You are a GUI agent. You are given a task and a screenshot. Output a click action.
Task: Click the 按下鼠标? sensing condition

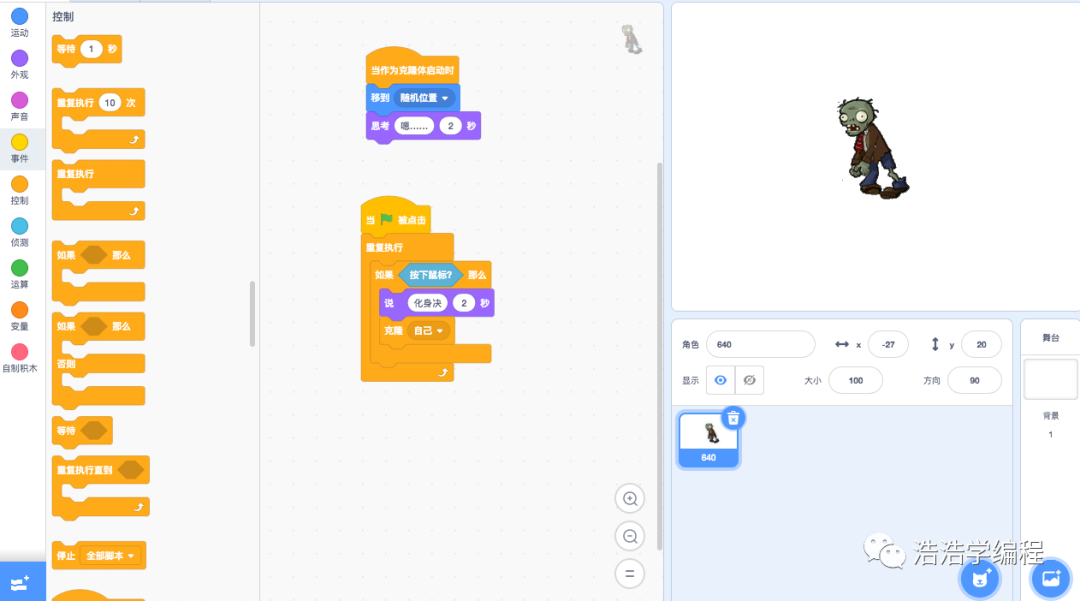click(430, 275)
